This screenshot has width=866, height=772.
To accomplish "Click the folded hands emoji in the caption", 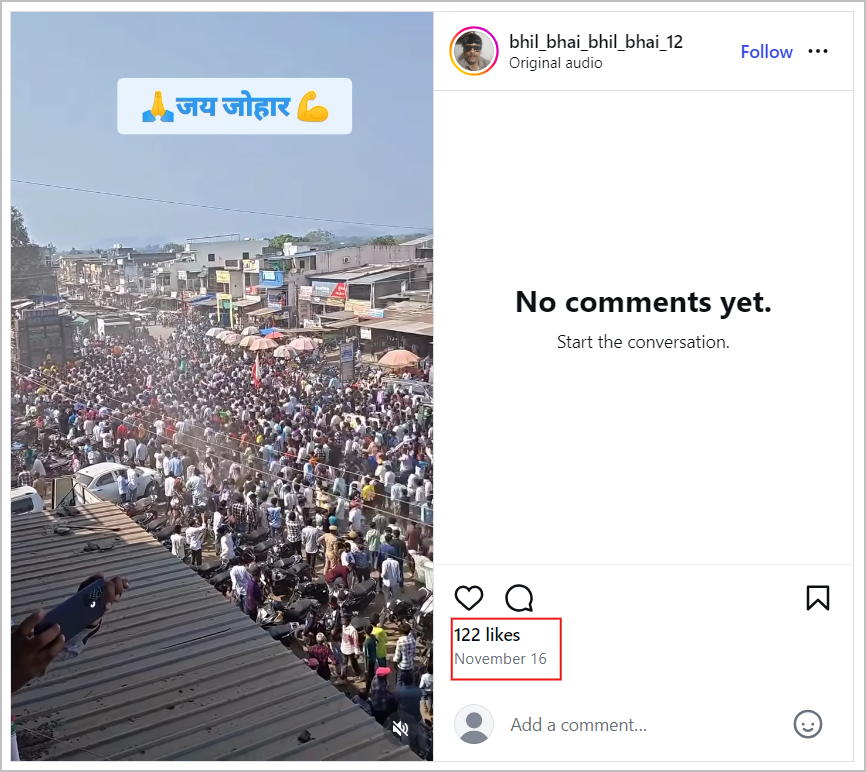I will [x=157, y=106].
